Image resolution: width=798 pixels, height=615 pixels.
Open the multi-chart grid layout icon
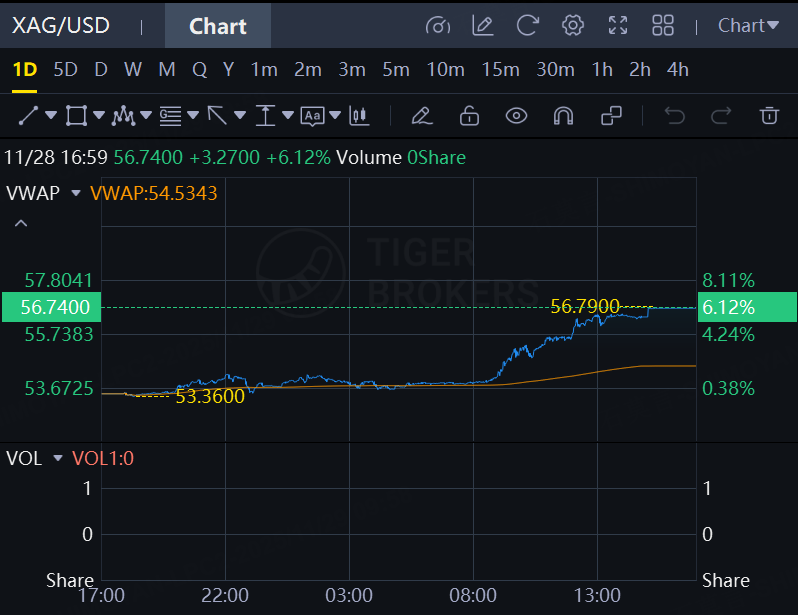663,25
